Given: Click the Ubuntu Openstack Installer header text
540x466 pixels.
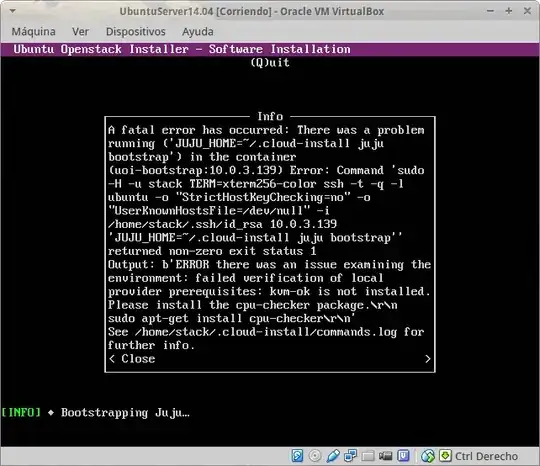Looking at the screenshot, I should (x=182, y=49).
